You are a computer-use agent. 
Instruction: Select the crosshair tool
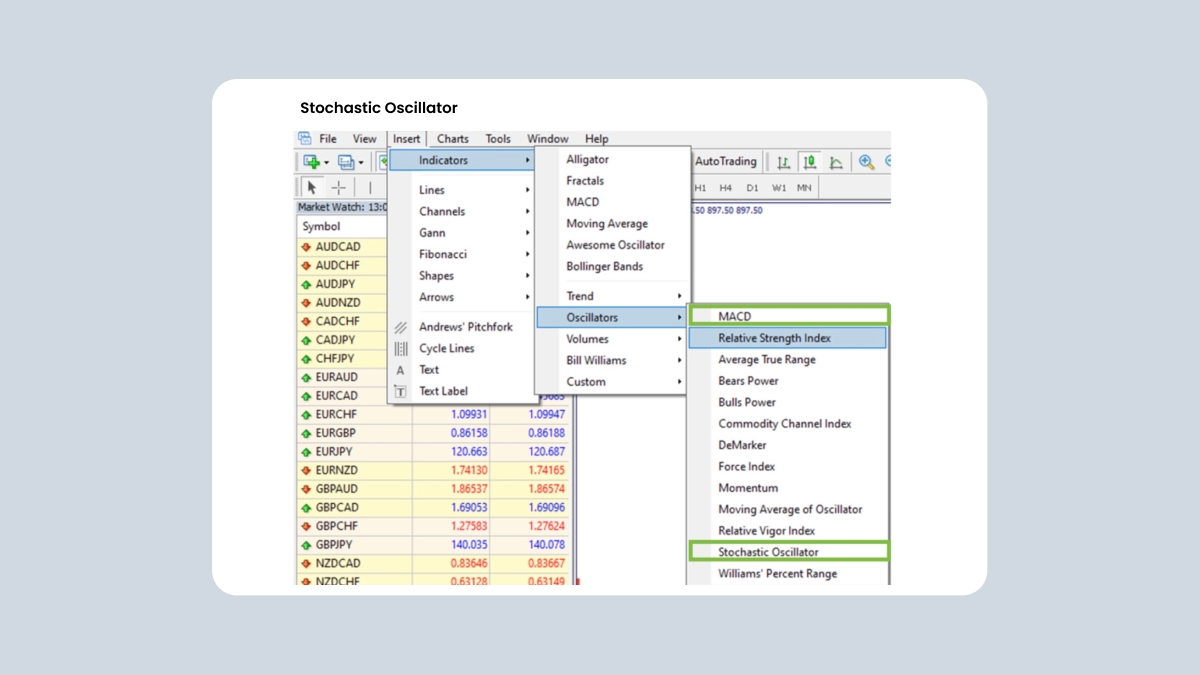[339, 187]
